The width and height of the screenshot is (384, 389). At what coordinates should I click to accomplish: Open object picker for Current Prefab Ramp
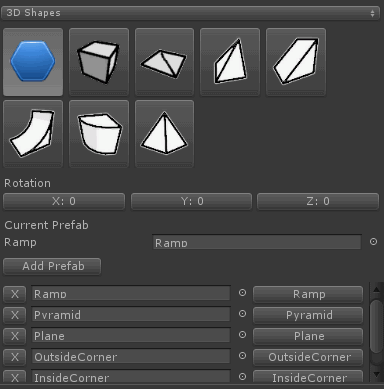[x=373, y=242]
